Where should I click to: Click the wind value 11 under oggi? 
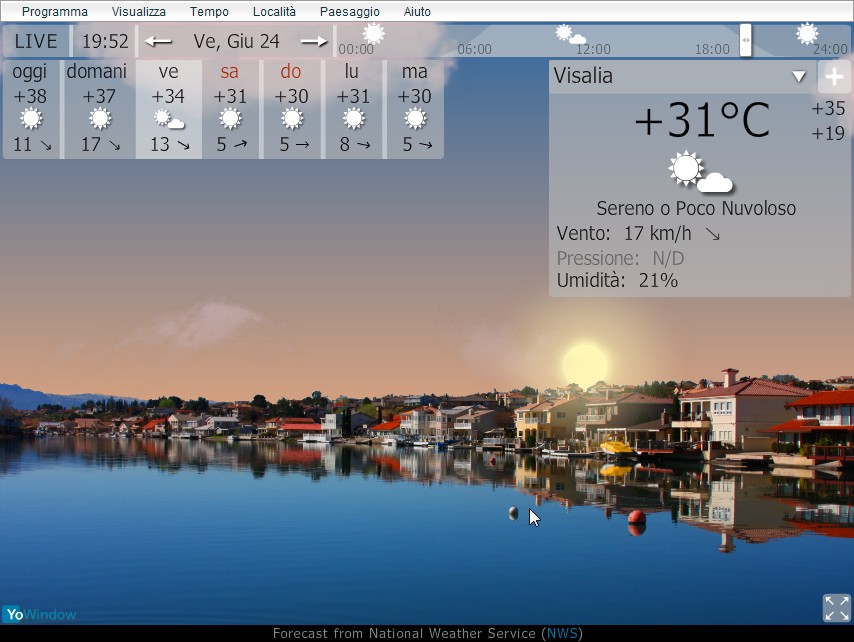(22, 144)
